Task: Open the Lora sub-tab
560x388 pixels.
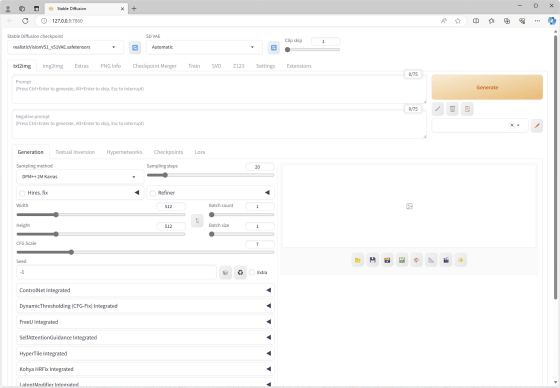Action: [200, 152]
